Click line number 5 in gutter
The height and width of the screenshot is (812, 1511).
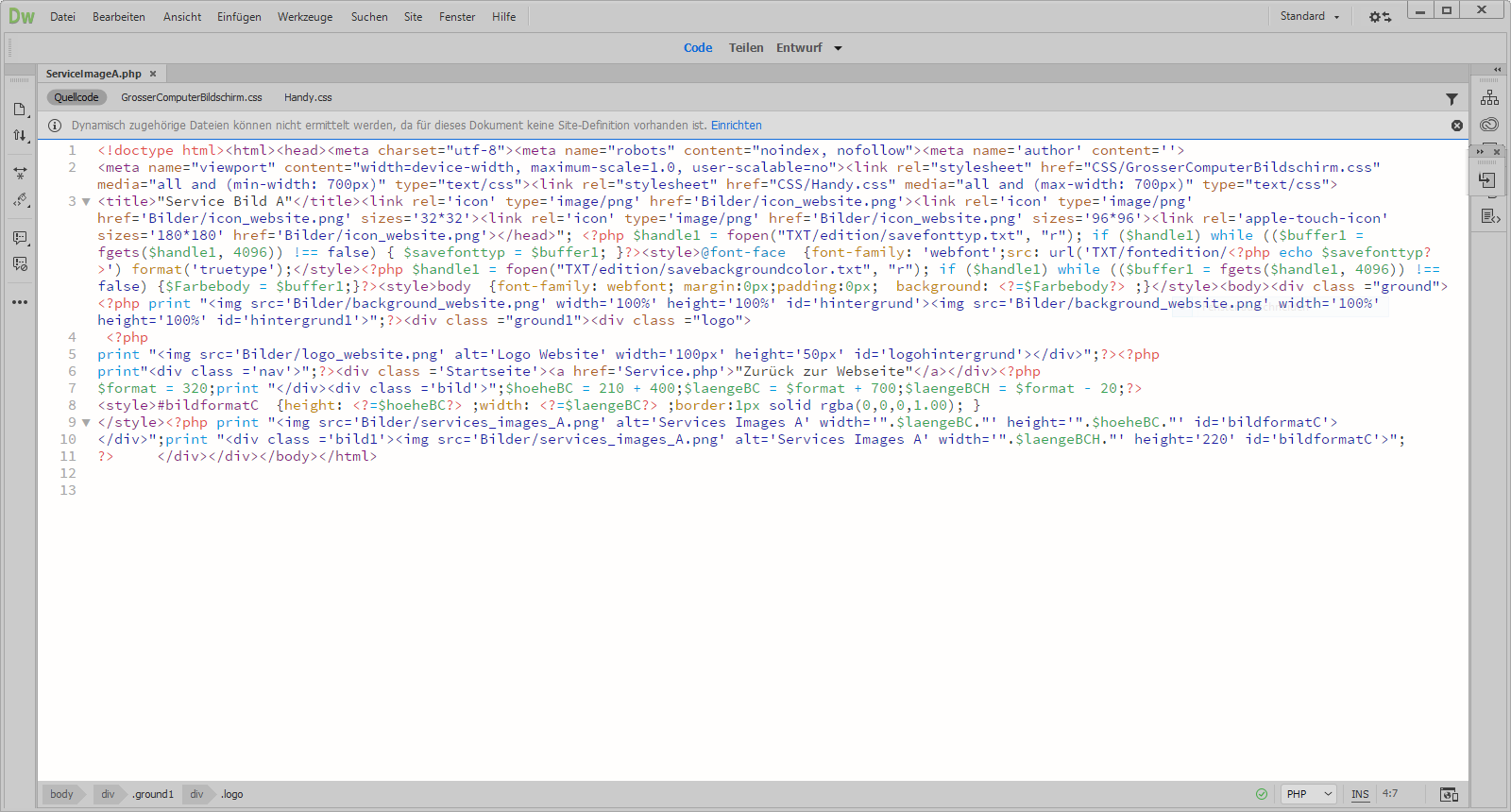pyautogui.click(x=72, y=354)
